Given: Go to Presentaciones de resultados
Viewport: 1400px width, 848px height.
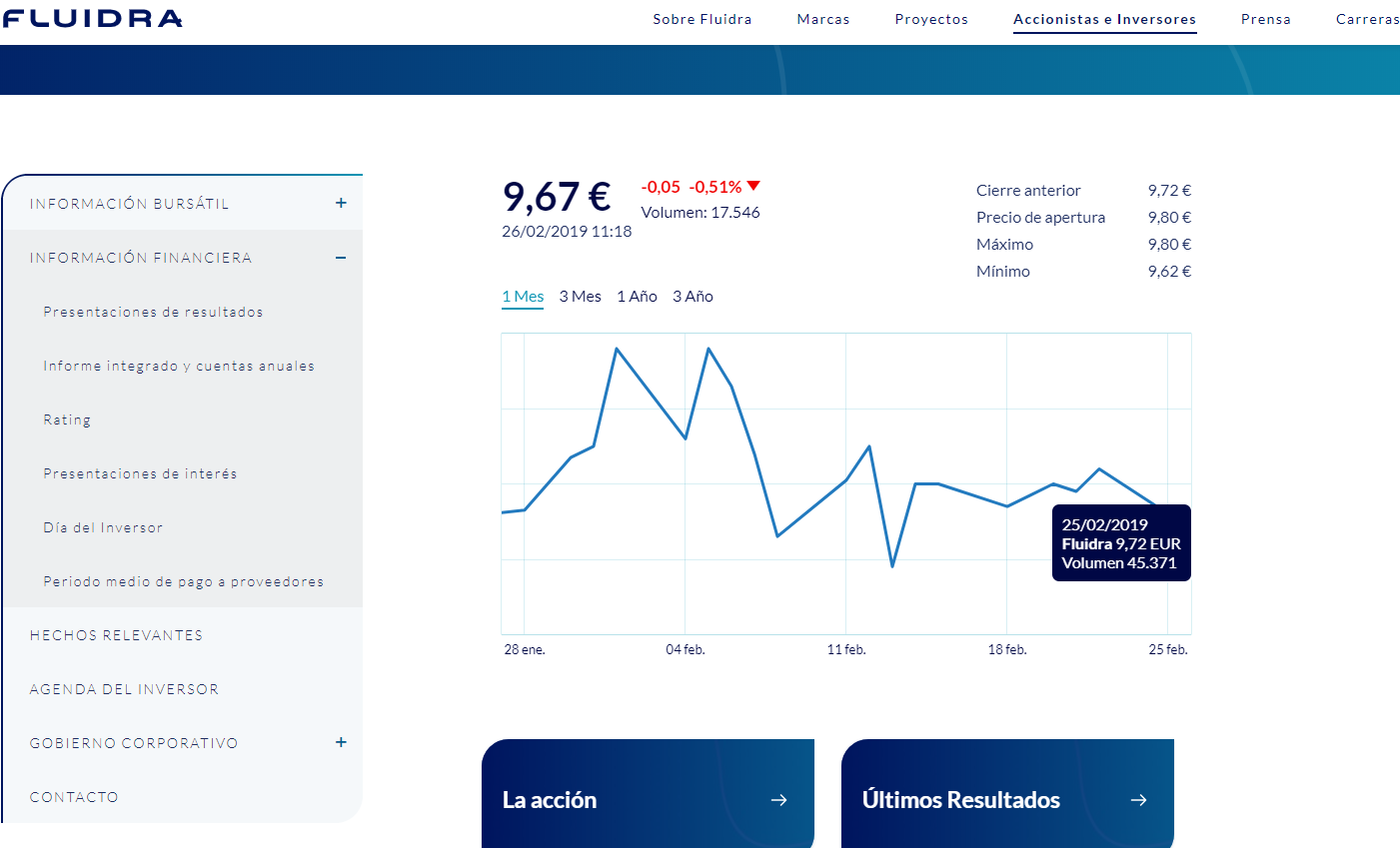Looking at the screenshot, I should (x=153, y=312).
